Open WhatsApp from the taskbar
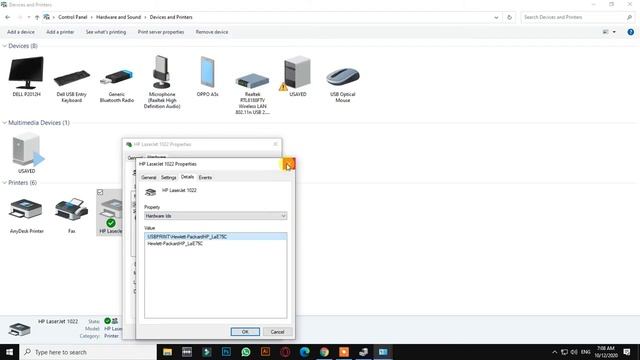Screen dimensions: 640x360 click(x=246, y=352)
